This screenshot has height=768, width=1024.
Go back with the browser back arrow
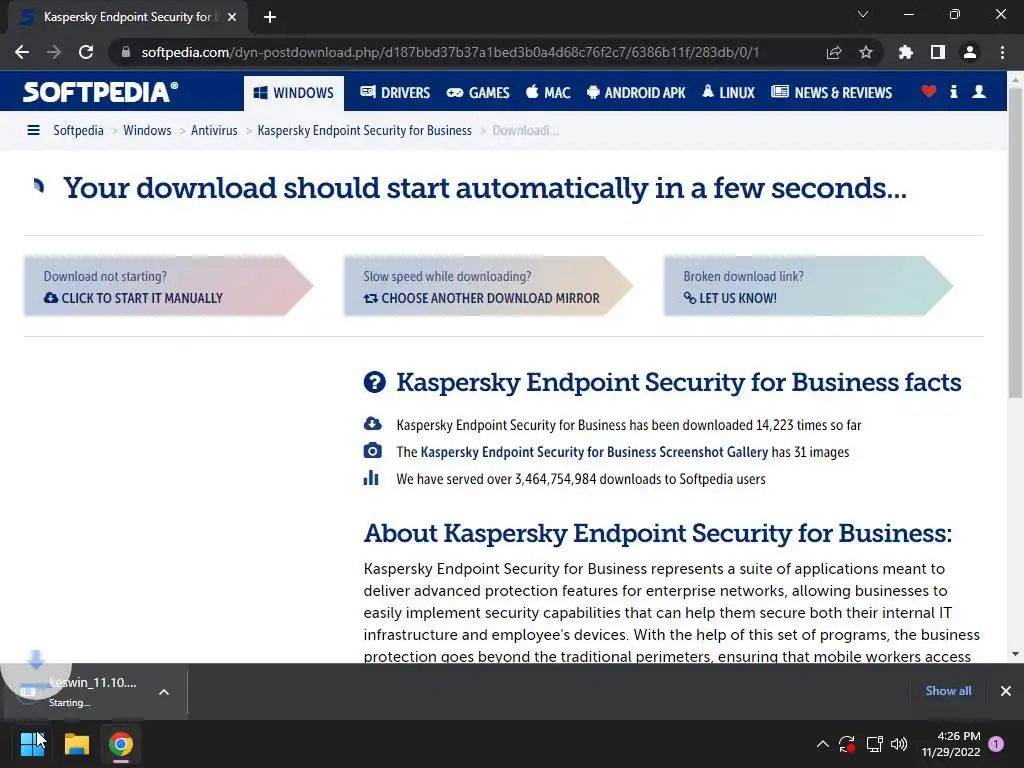coord(22,52)
